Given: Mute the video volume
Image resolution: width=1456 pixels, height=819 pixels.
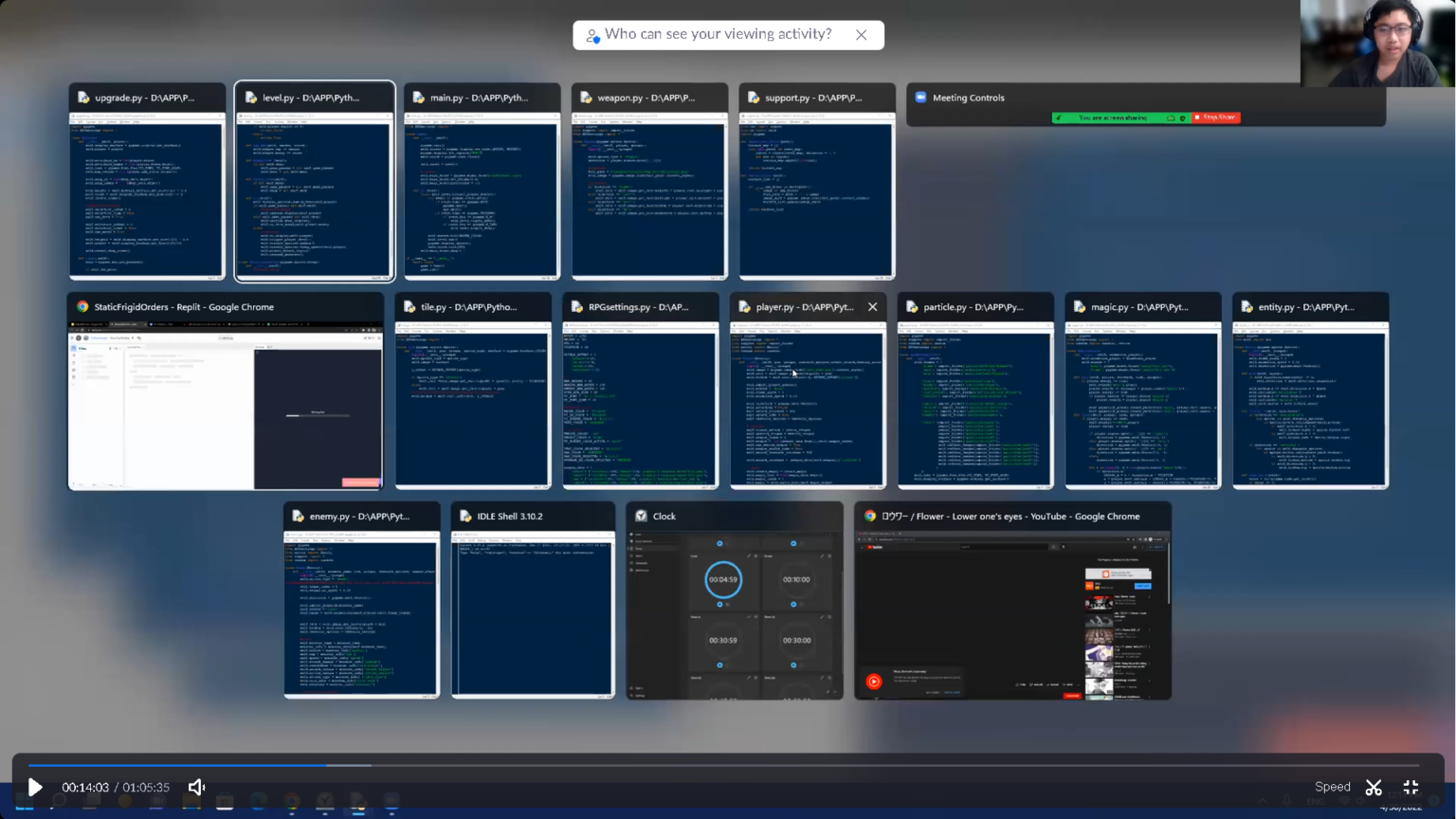Looking at the screenshot, I should click(x=196, y=788).
